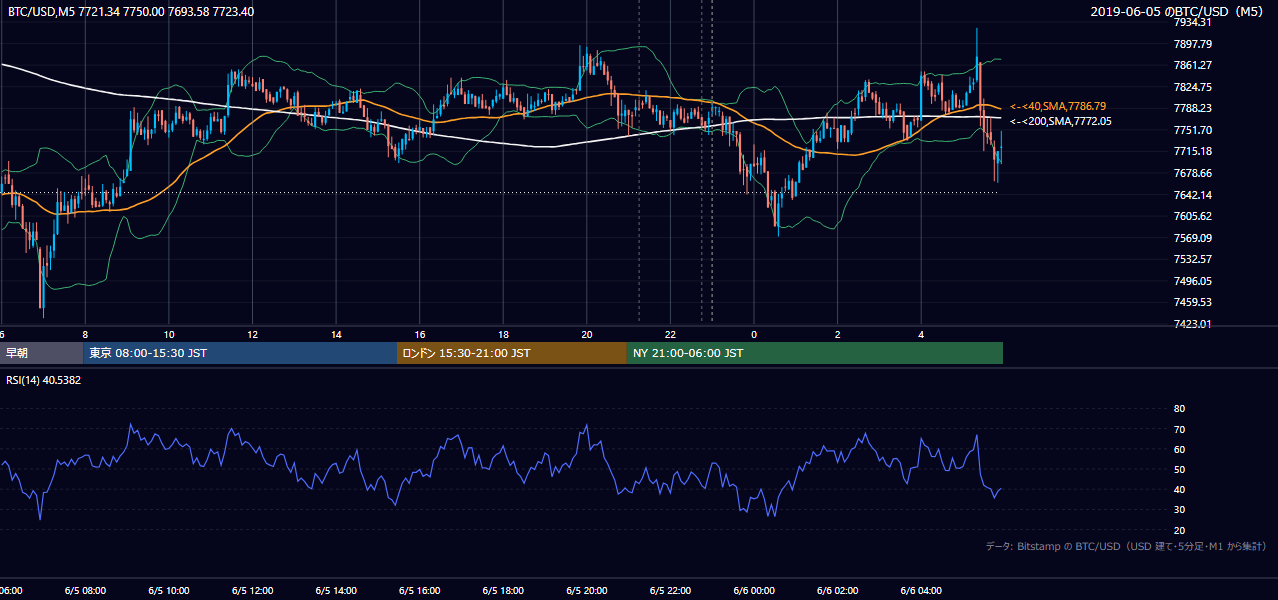Click the RSI 70 level label
The height and width of the screenshot is (600, 1278).
(x=1179, y=429)
